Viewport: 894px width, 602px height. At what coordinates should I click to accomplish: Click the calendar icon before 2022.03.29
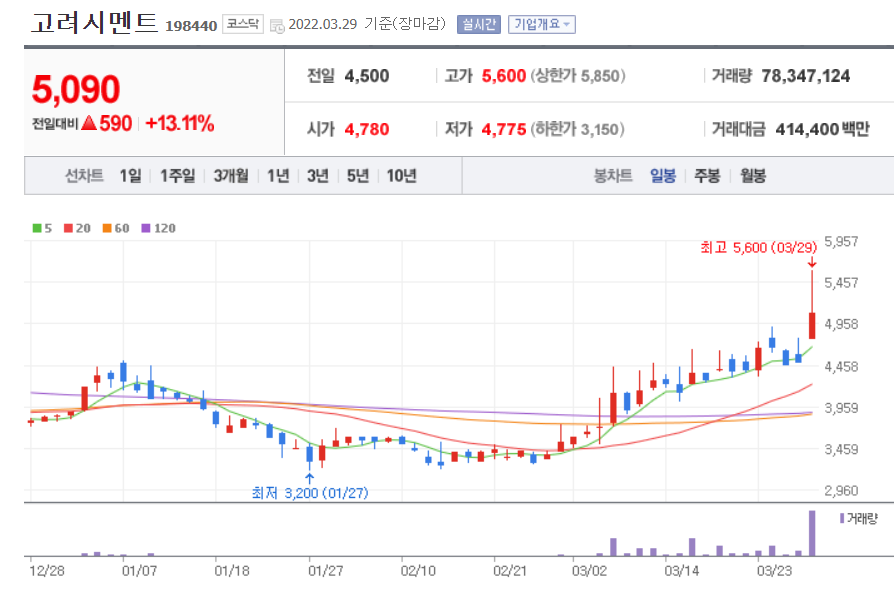click(x=277, y=26)
